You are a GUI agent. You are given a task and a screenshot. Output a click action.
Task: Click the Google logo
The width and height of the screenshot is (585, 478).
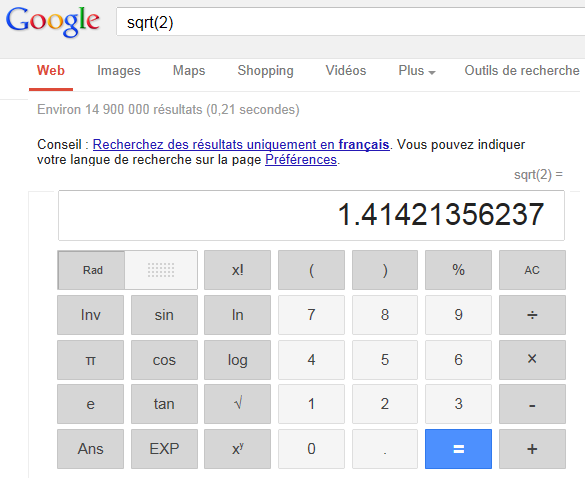pyautogui.click(x=53, y=22)
